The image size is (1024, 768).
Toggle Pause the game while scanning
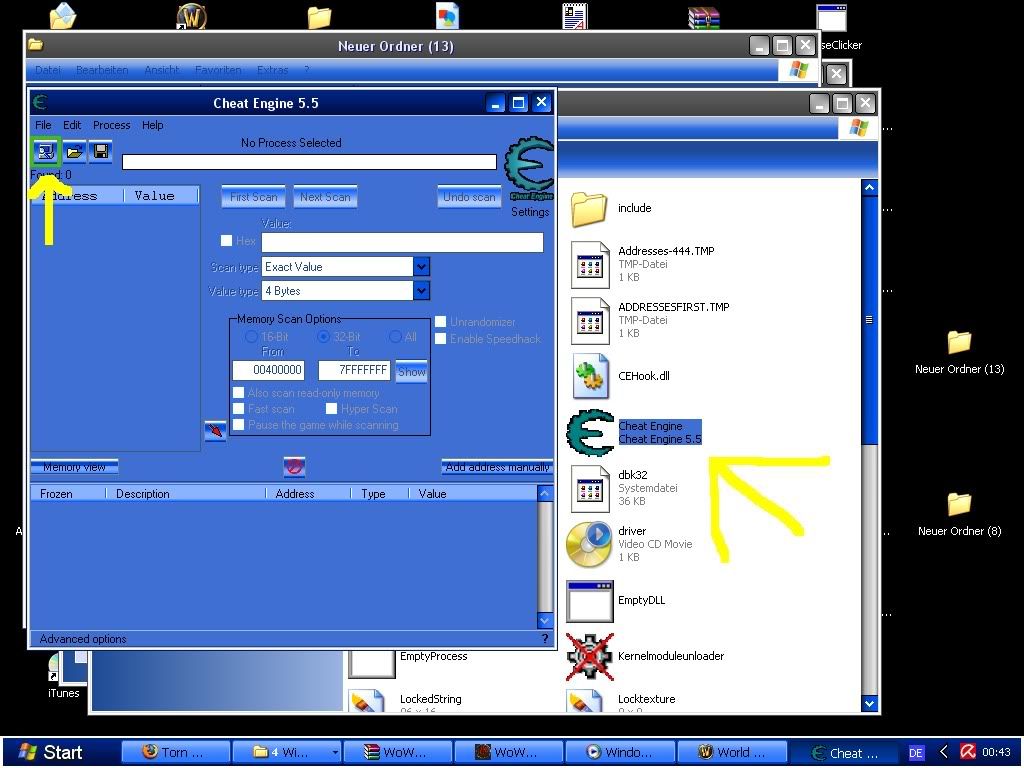click(238, 424)
